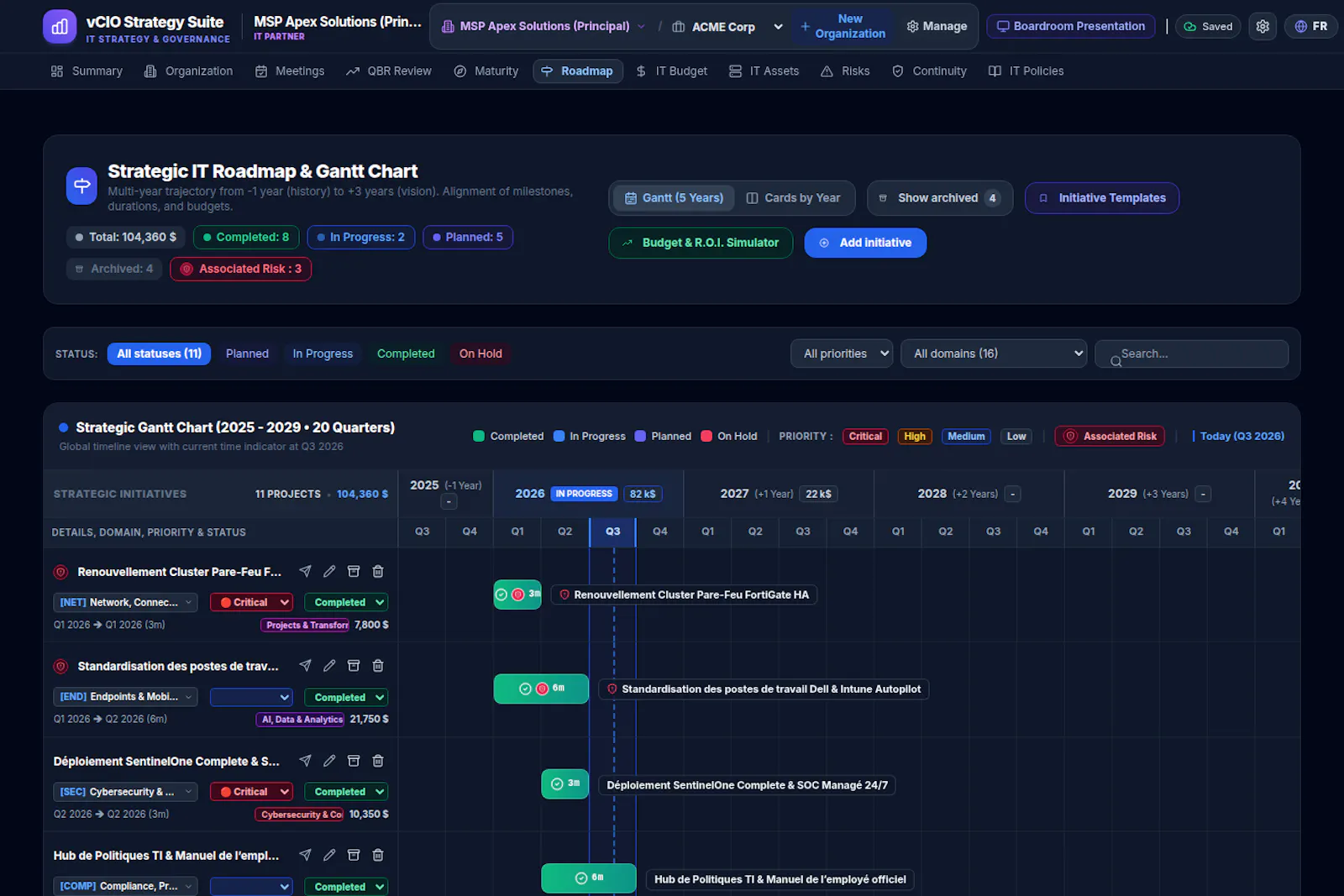Image resolution: width=1344 pixels, height=896 pixels.
Task: Launch Boardroom Presentation
Action: pos(1071,26)
